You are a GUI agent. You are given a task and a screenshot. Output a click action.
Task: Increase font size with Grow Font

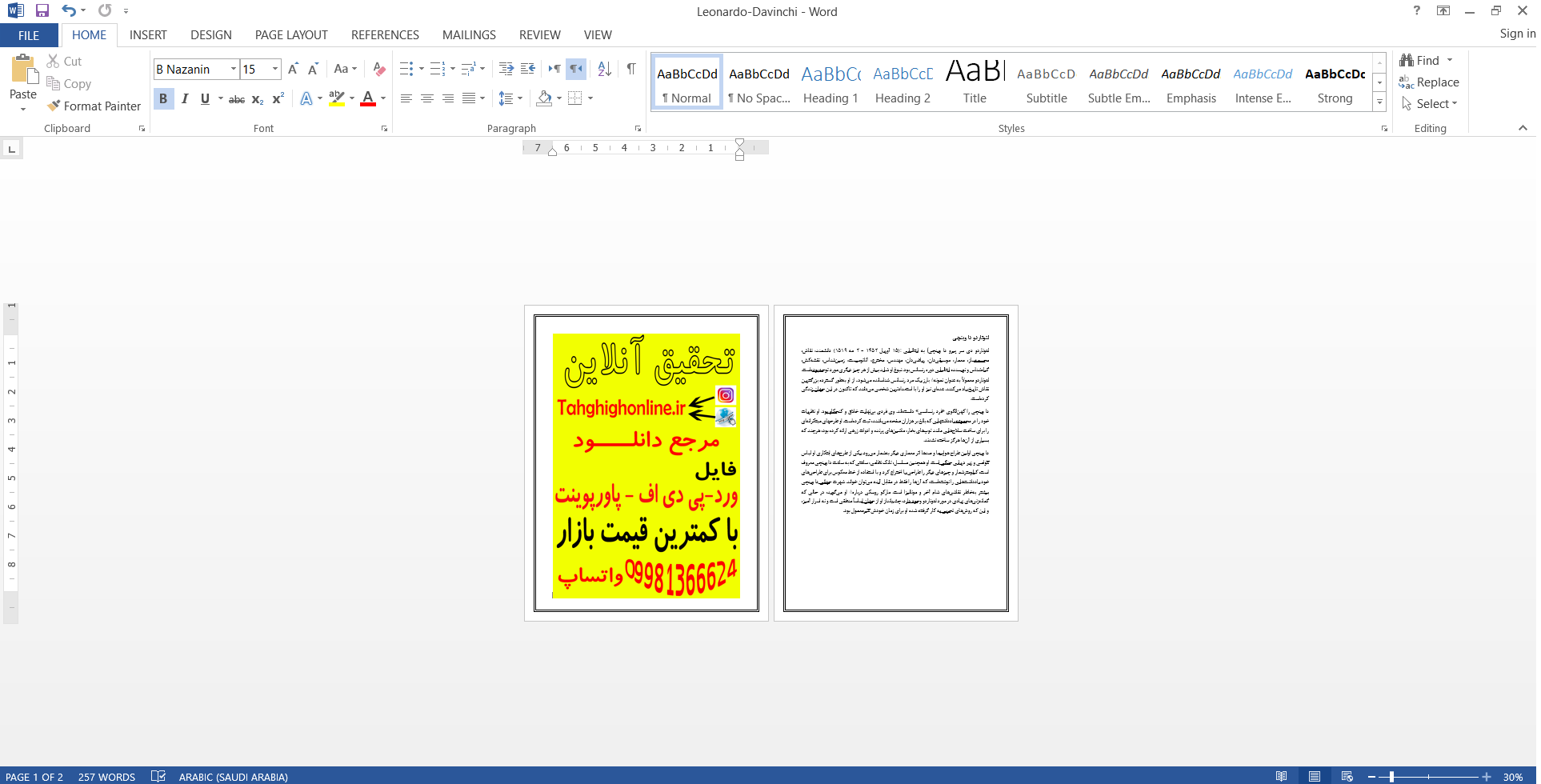293,69
